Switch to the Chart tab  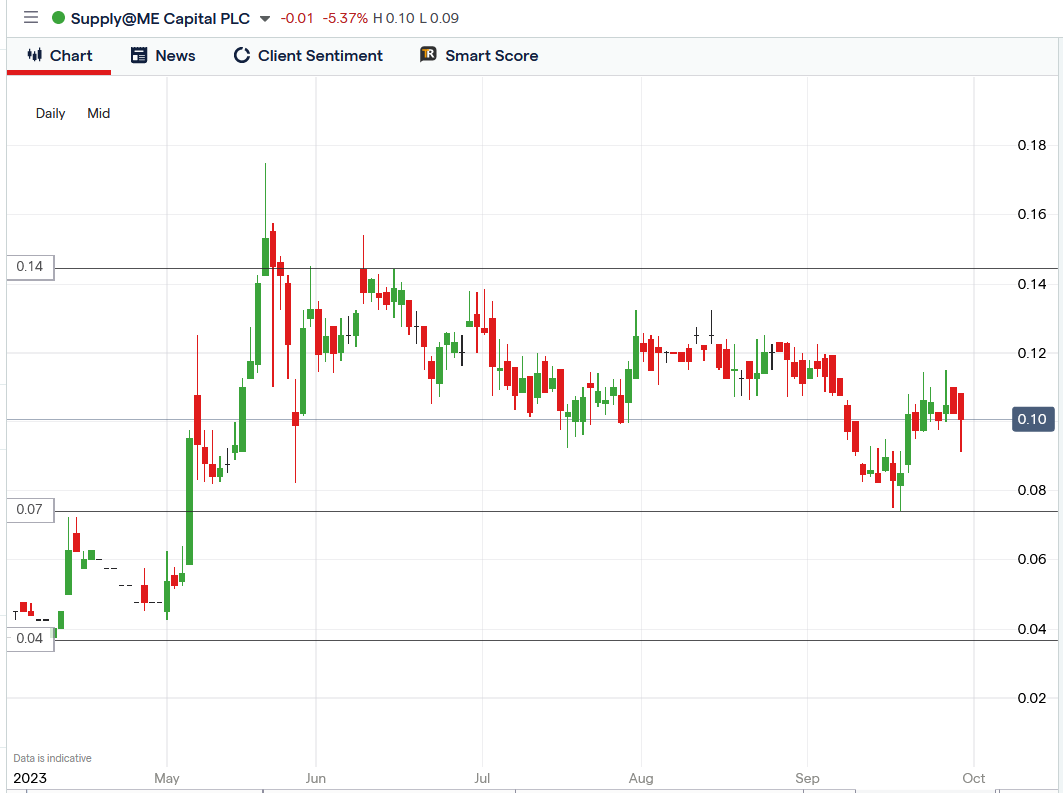[59, 56]
